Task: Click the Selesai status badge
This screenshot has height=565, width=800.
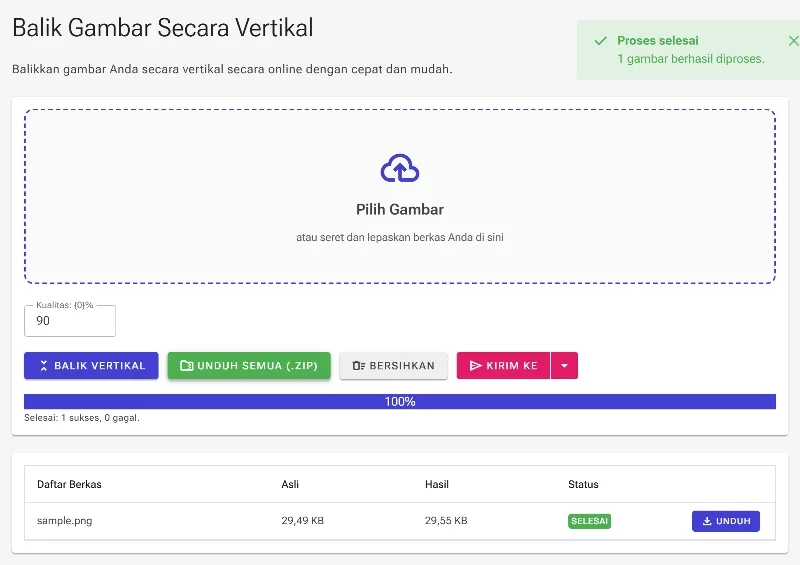Action: [589, 521]
